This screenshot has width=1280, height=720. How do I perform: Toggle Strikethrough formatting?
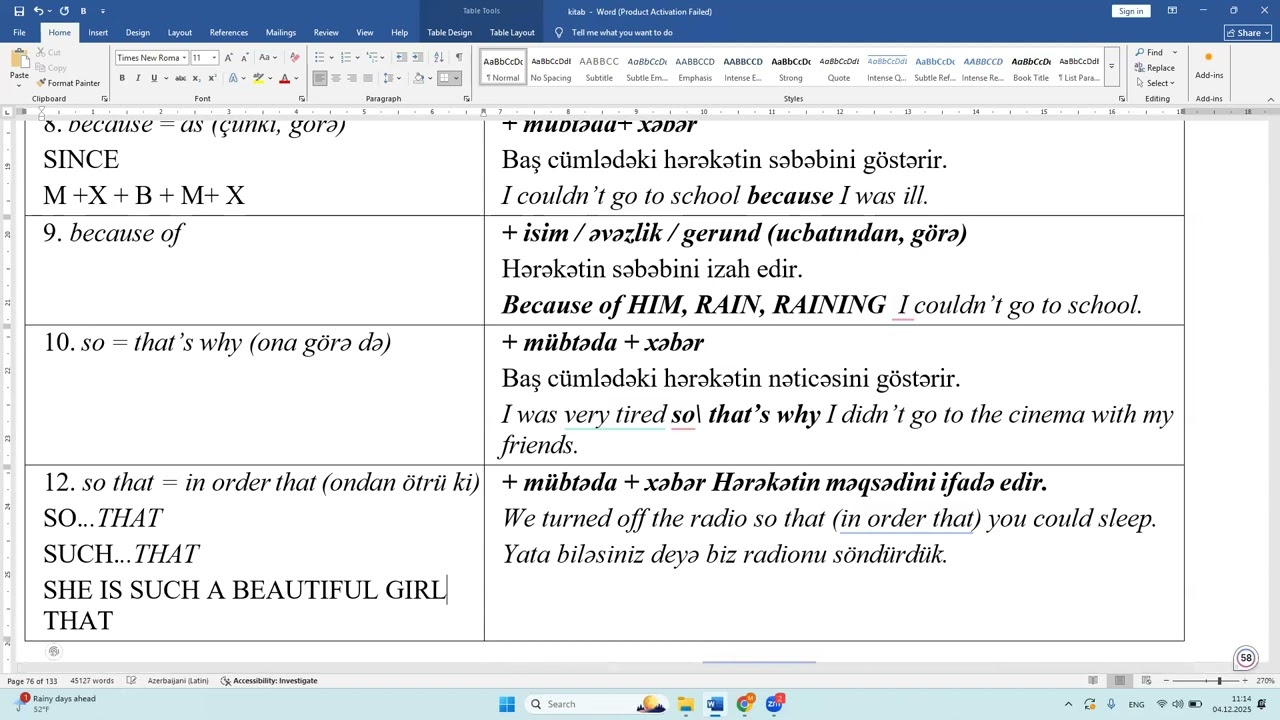click(180, 78)
